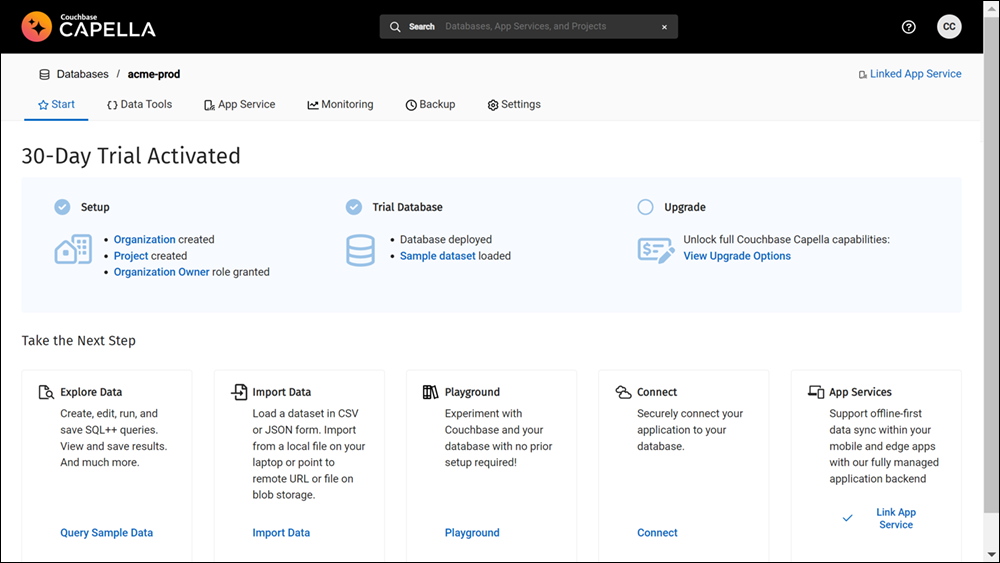Switch to the Backup tab

coord(430,105)
